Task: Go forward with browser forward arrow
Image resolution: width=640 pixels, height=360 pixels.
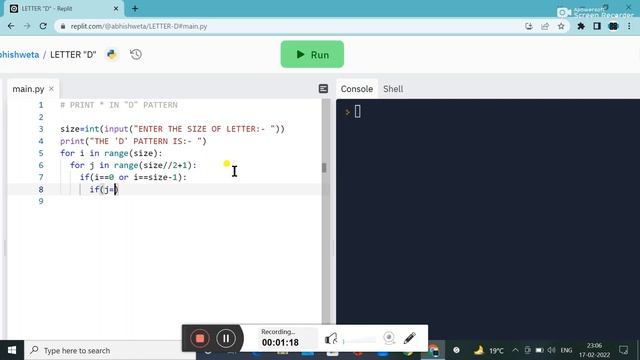Action: pyautogui.click(x=27, y=26)
